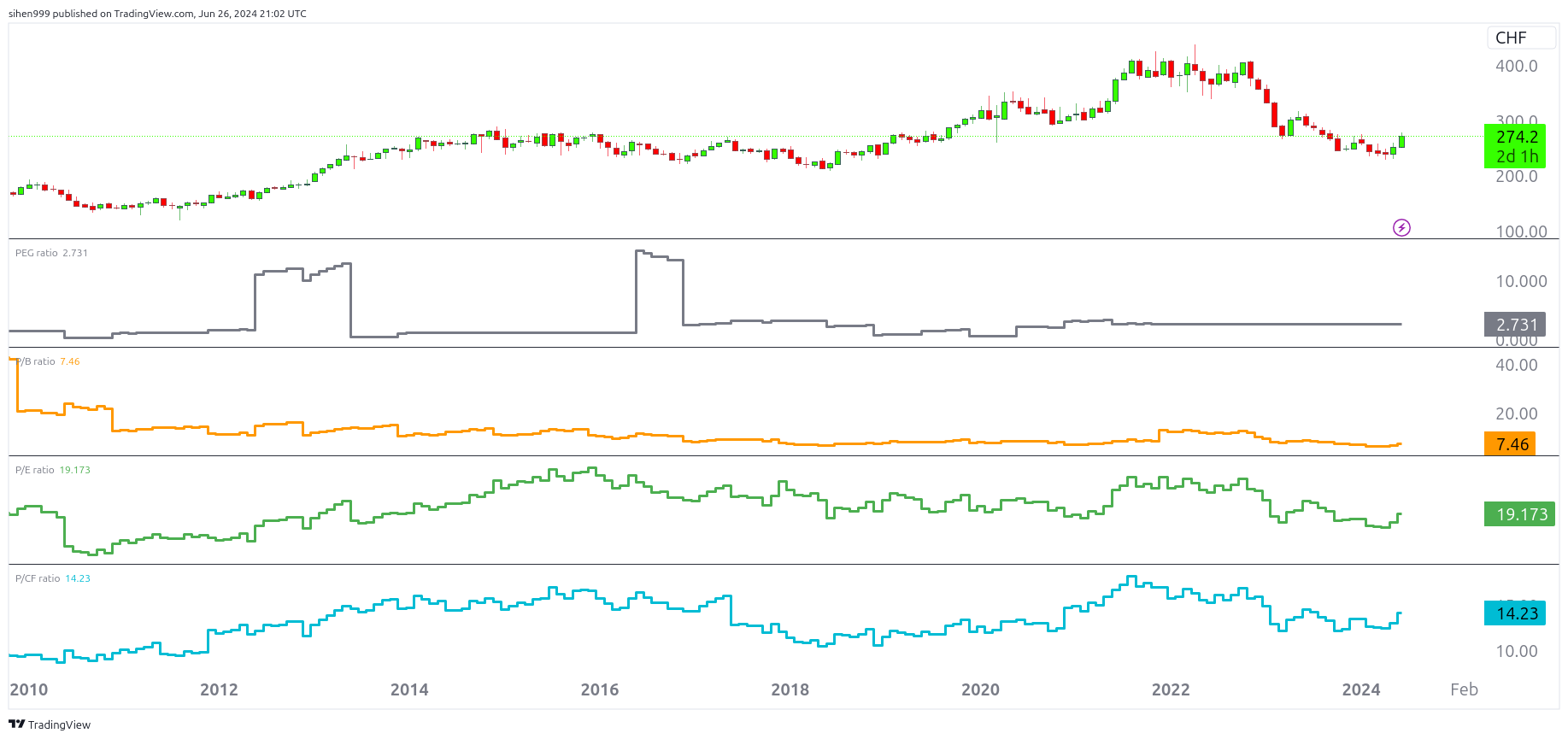
Task: Click the green 274.2 price label
Action: pos(1515,146)
